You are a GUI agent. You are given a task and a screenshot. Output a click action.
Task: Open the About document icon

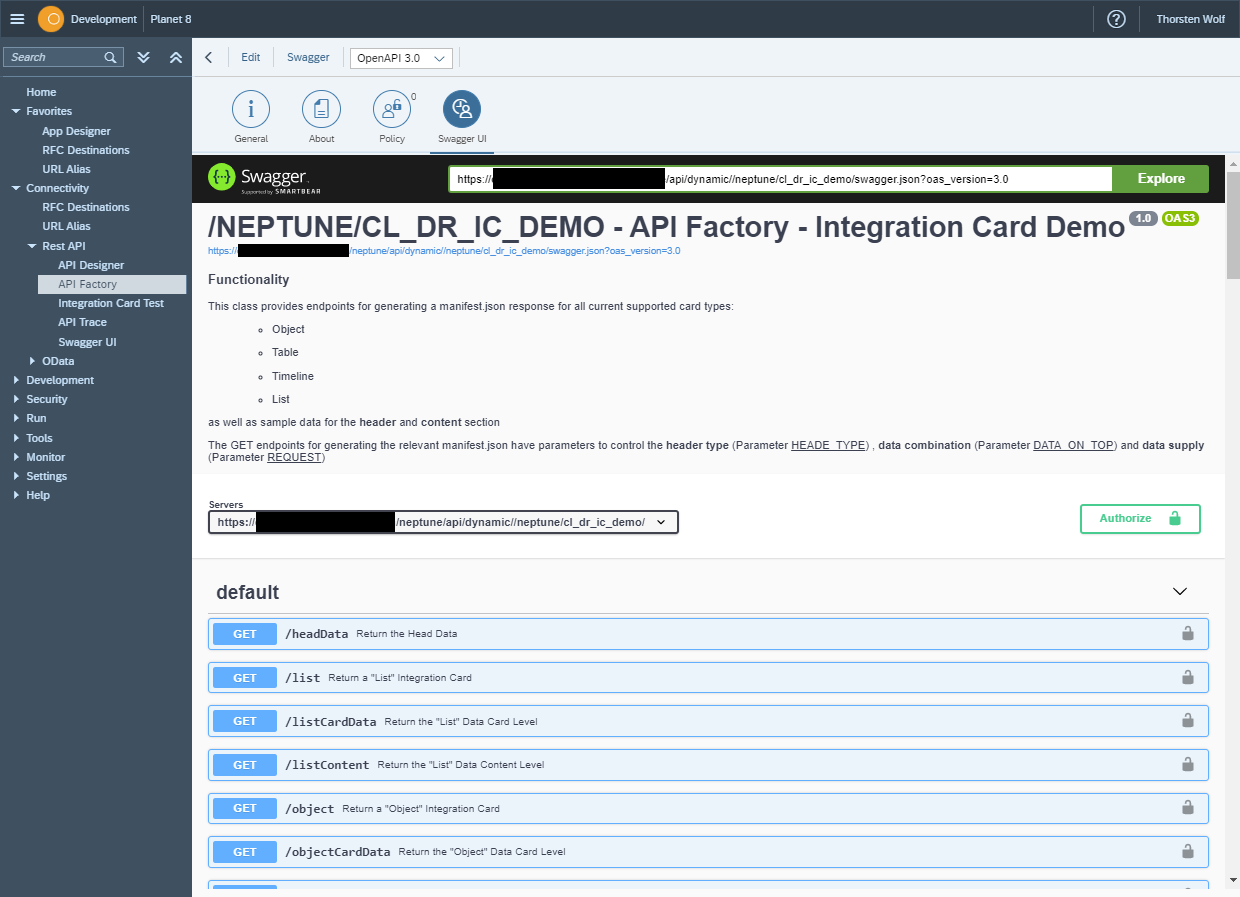pos(321,109)
